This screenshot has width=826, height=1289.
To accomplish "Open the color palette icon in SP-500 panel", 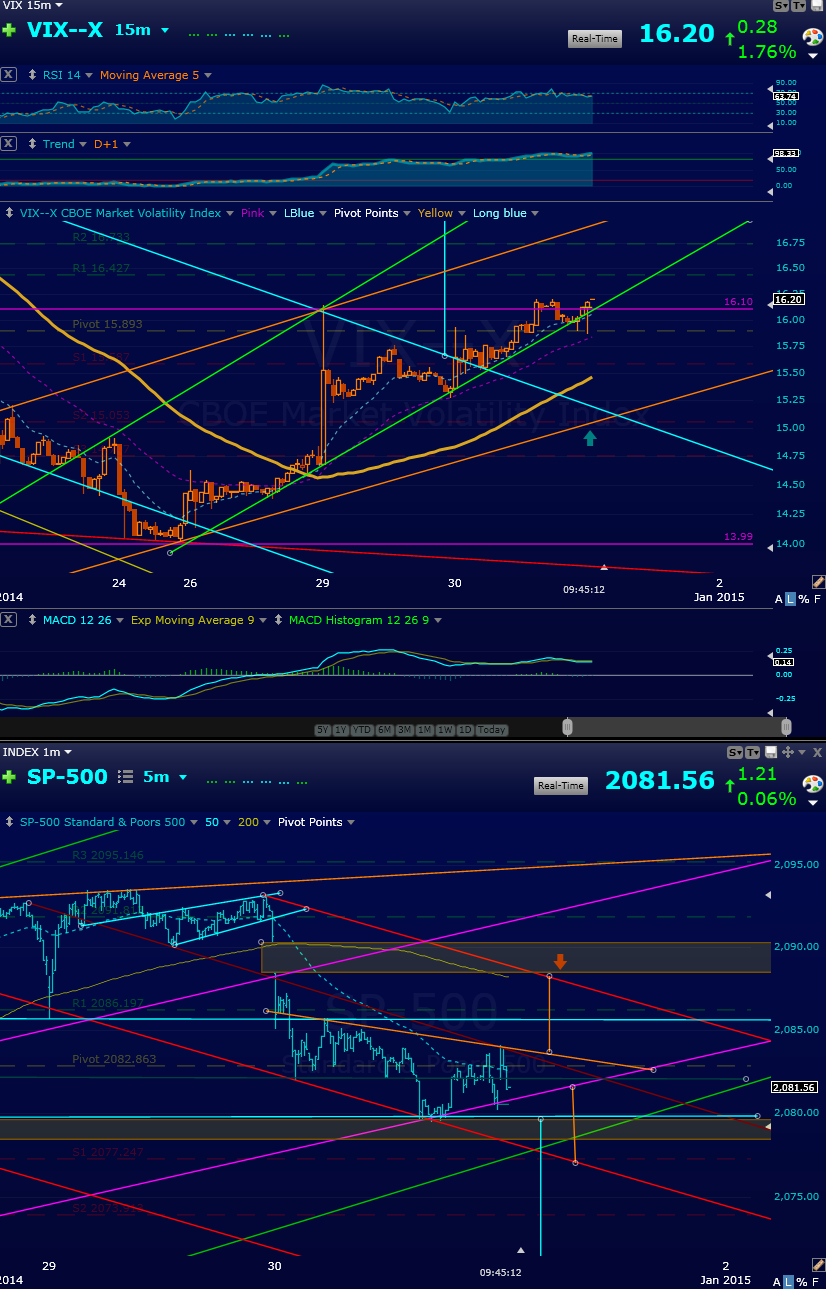I will pyautogui.click(x=814, y=784).
